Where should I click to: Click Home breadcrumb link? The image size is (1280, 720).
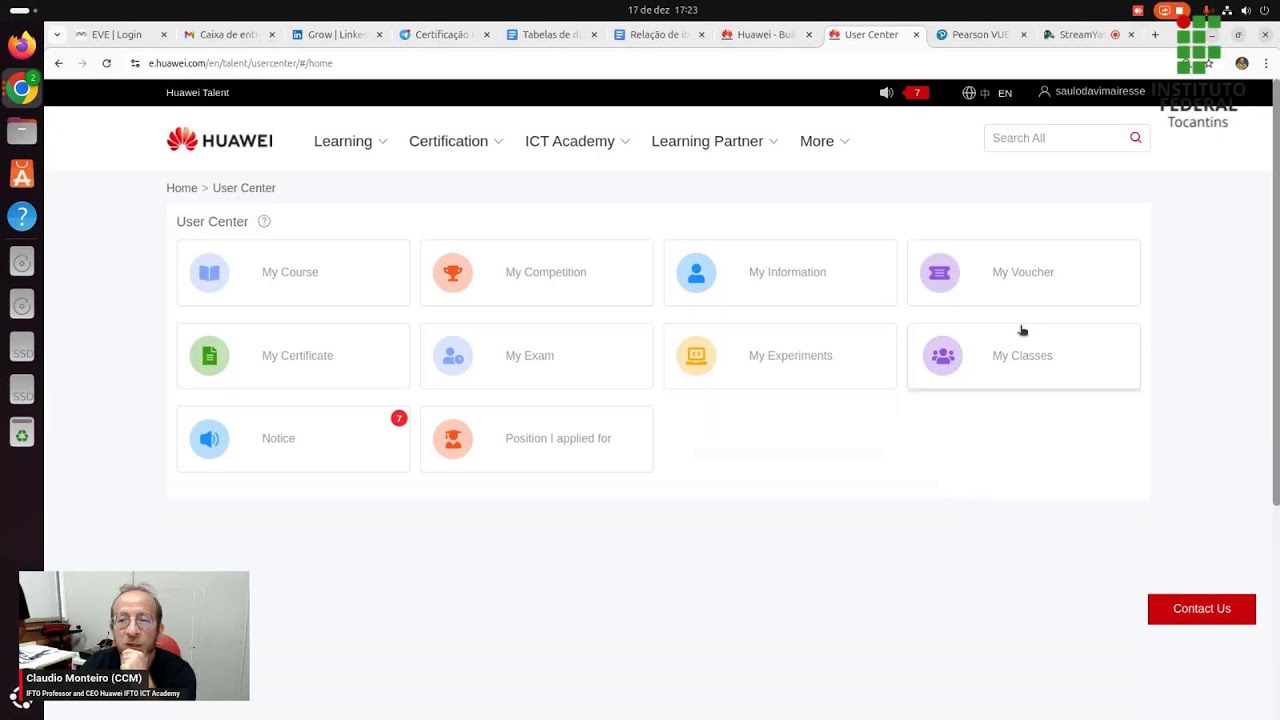click(182, 188)
